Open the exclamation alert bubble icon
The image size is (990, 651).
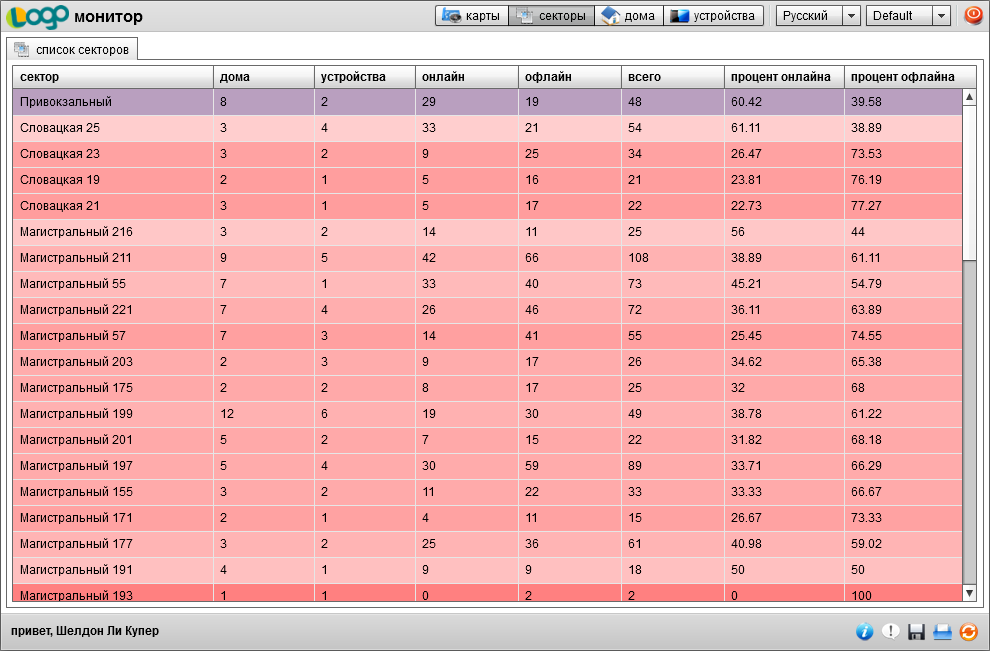pyautogui.click(x=891, y=631)
